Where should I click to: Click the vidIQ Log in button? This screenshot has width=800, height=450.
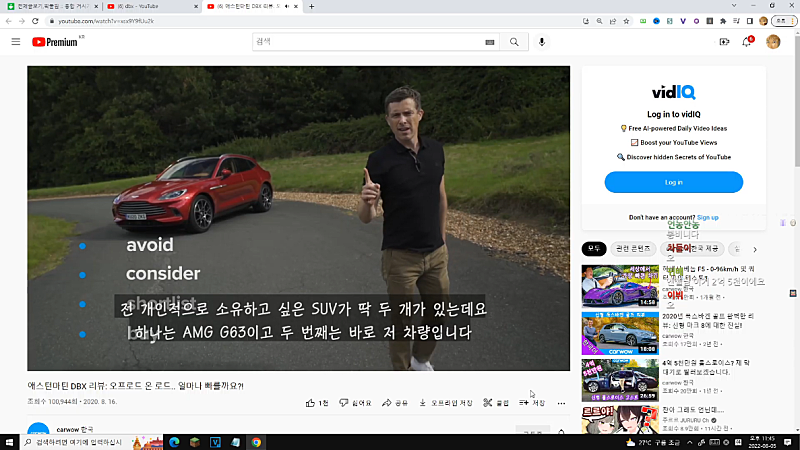pyautogui.click(x=673, y=182)
